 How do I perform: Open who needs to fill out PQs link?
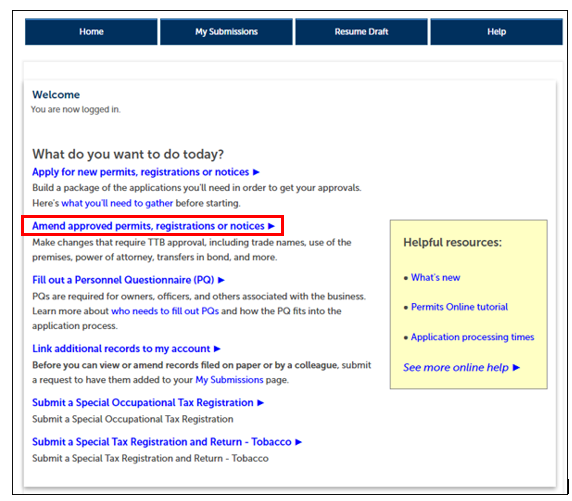click(x=165, y=311)
